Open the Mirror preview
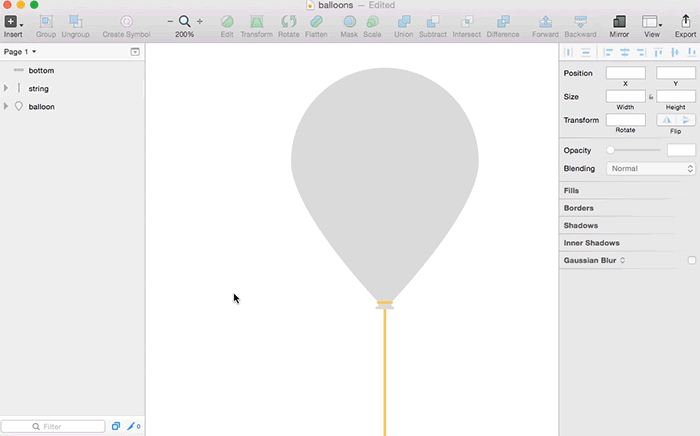 pyautogui.click(x=619, y=21)
